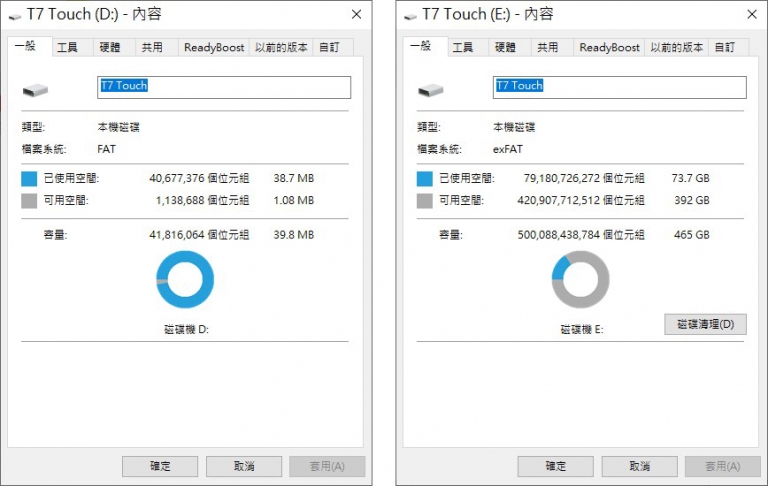
Task: Open the 工具 tab in D: properties
Action: point(67,48)
